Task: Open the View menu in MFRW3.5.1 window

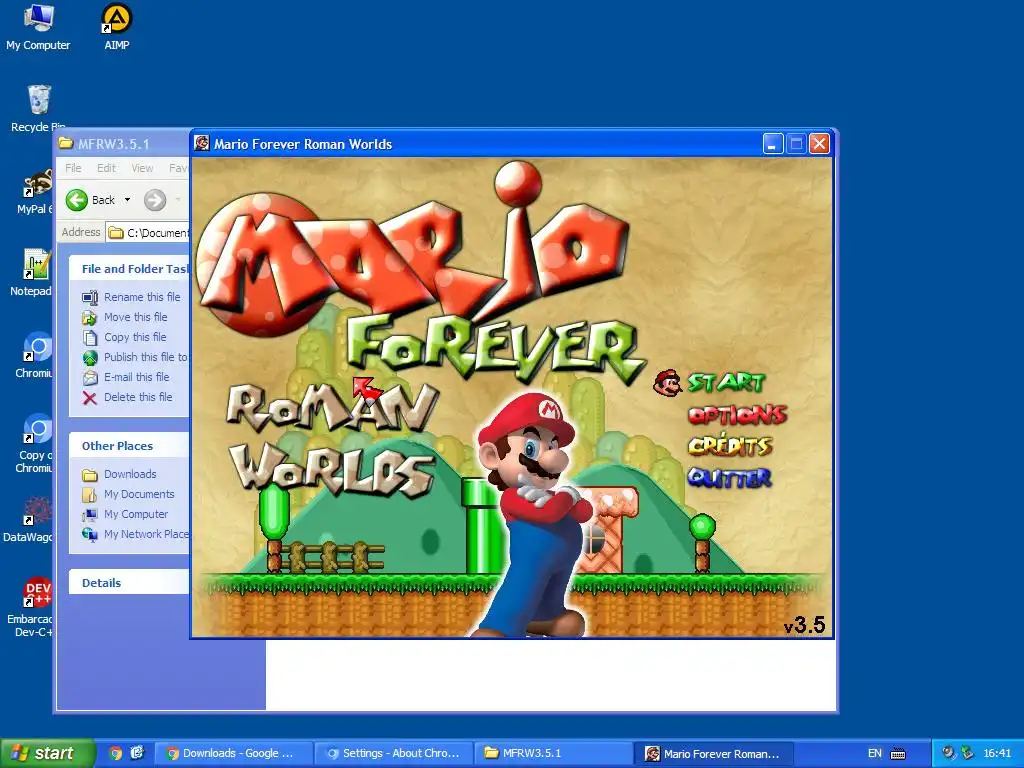Action: (142, 168)
